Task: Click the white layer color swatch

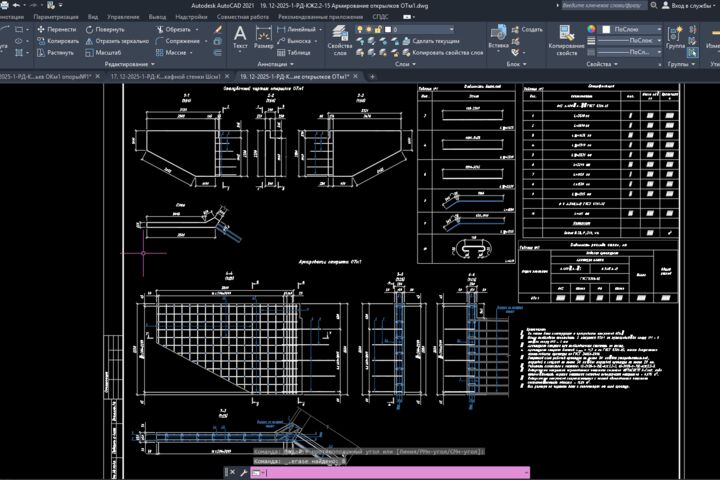Action: 388,29
